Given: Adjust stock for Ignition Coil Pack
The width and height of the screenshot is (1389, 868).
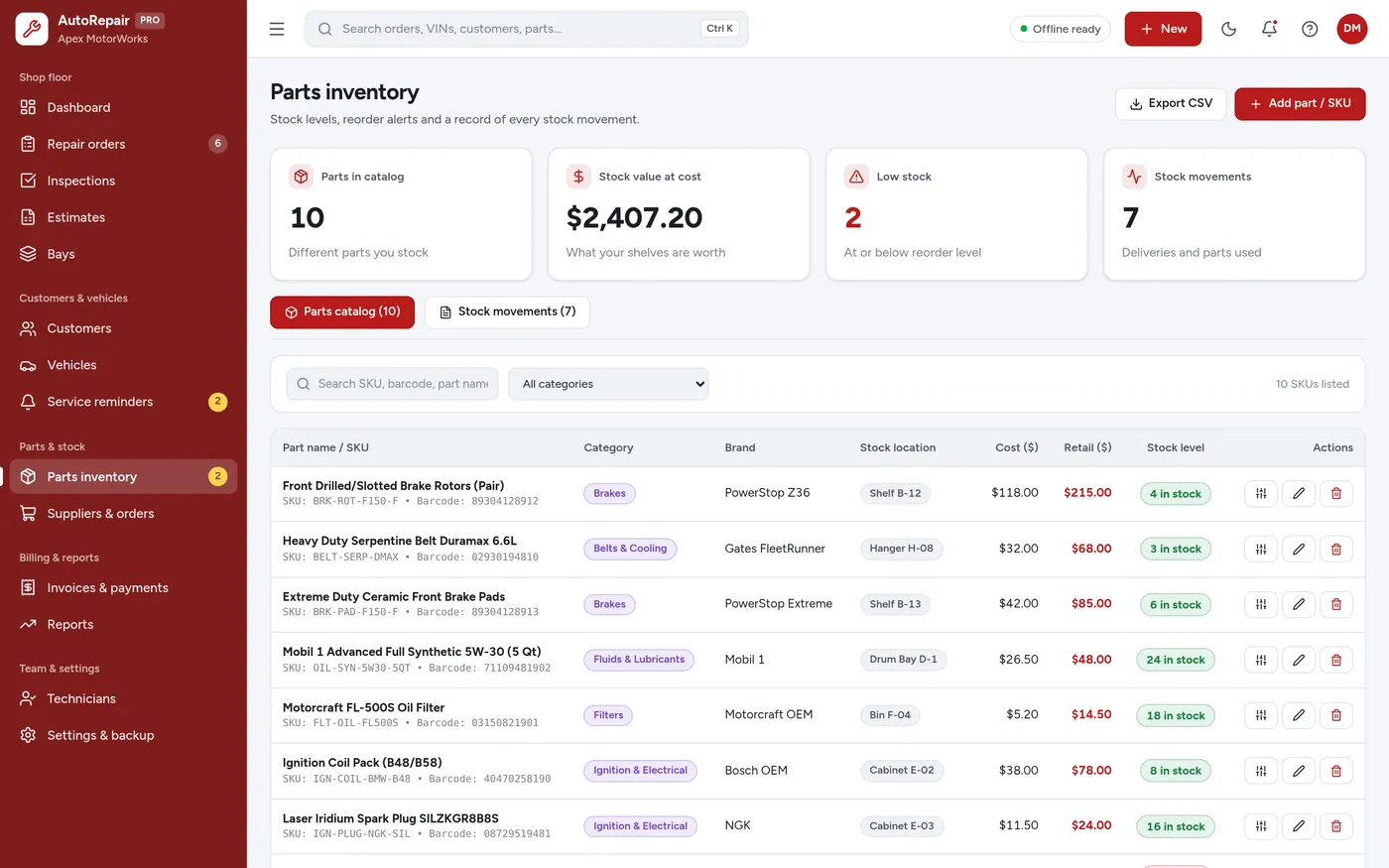Looking at the screenshot, I should pos(1261,771).
